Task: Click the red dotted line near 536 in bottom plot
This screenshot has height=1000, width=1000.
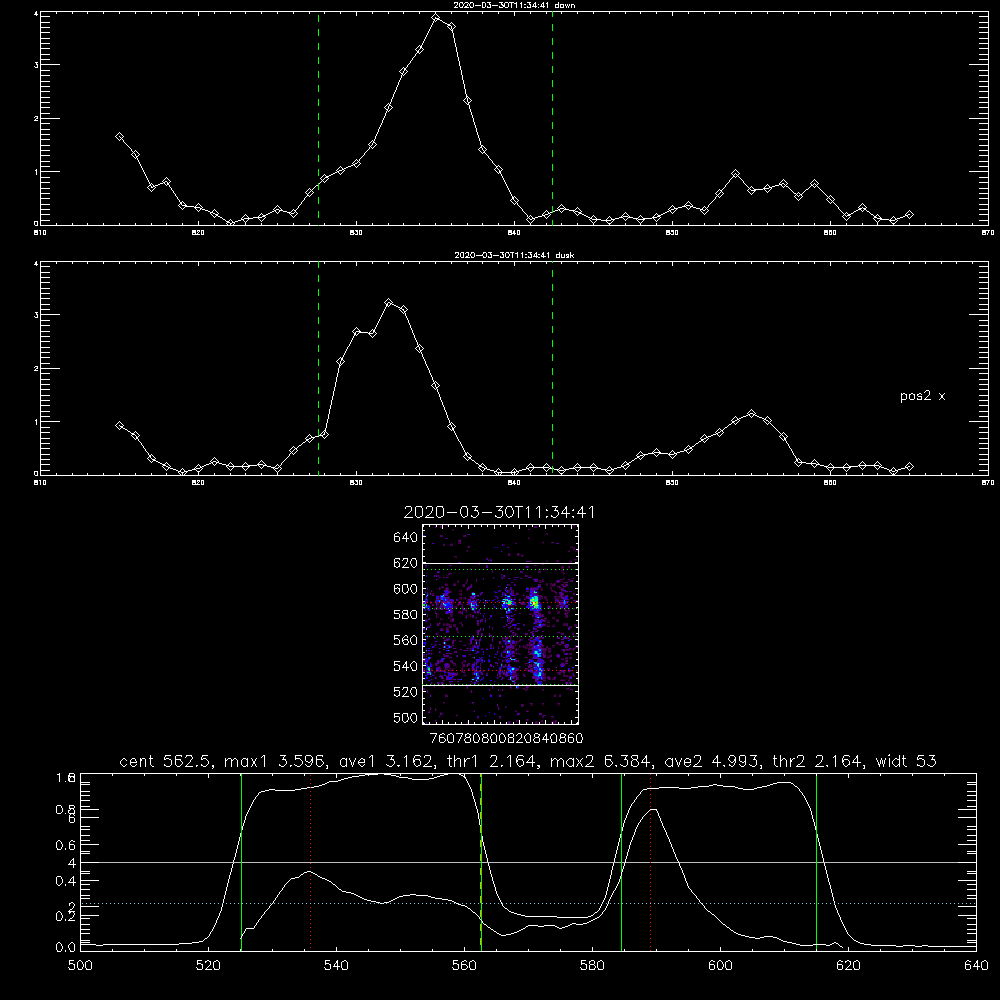Action: 310,862
